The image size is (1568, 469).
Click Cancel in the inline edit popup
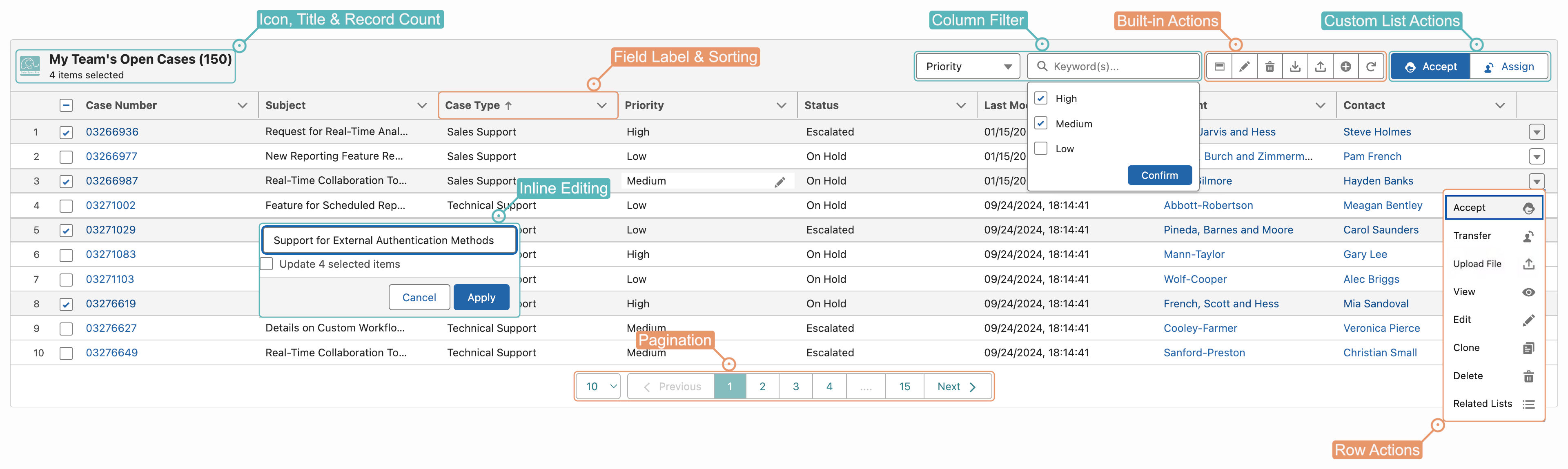419,298
